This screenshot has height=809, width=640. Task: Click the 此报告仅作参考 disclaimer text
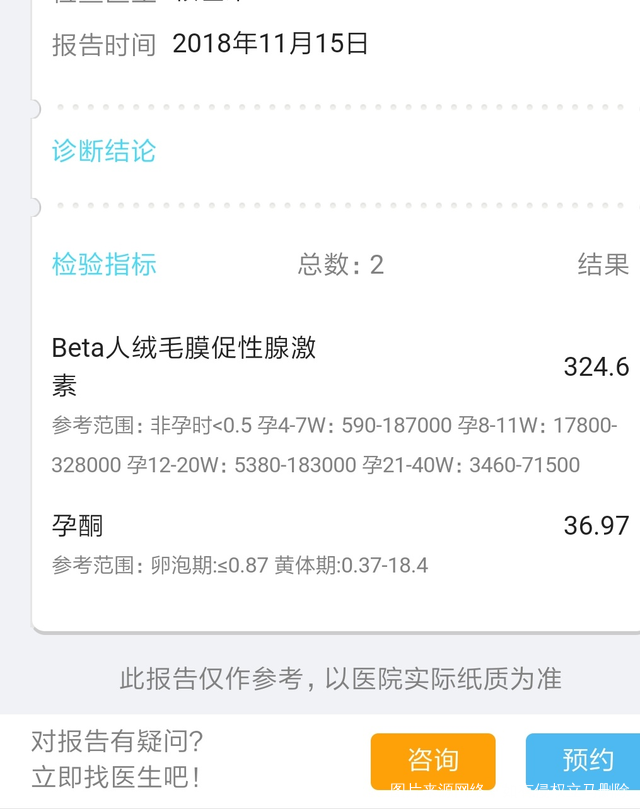click(340, 679)
